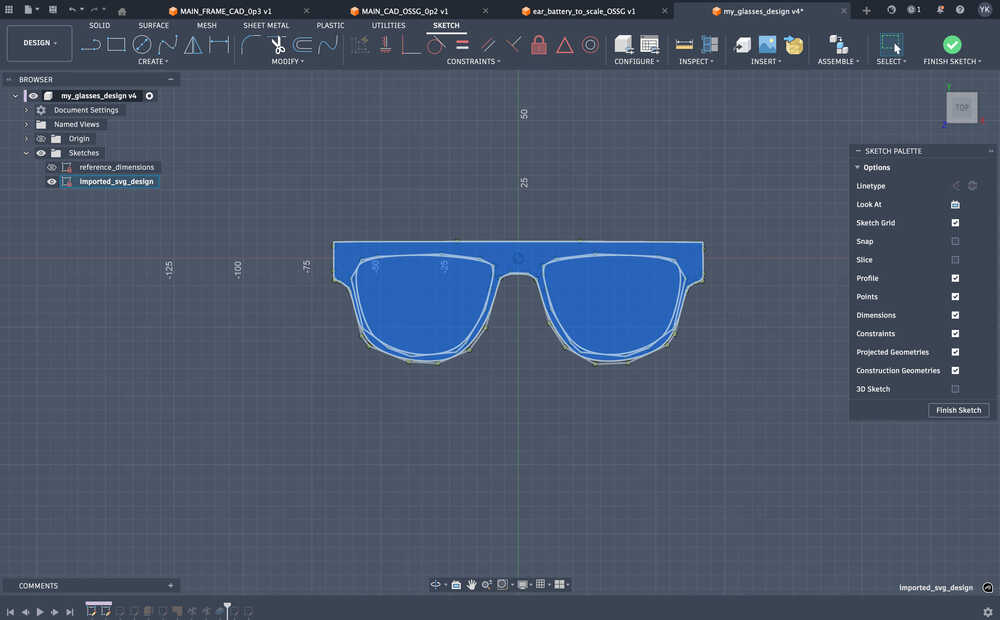Open the SHEET METAL ribbon tab
The height and width of the screenshot is (620, 1000).
[266, 25]
